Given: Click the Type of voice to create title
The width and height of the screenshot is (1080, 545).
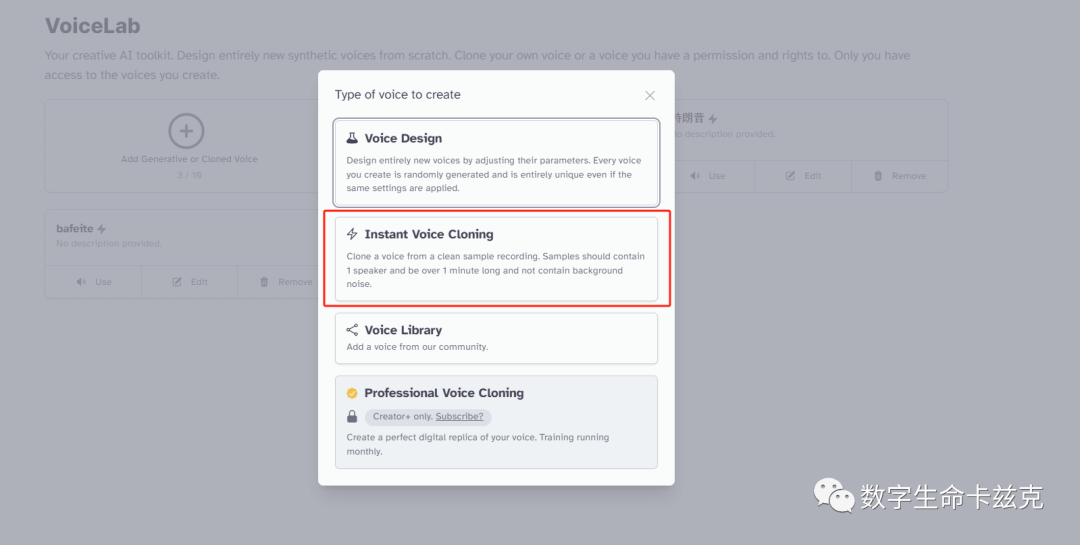Looking at the screenshot, I should pyautogui.click(x=397, y=94).
